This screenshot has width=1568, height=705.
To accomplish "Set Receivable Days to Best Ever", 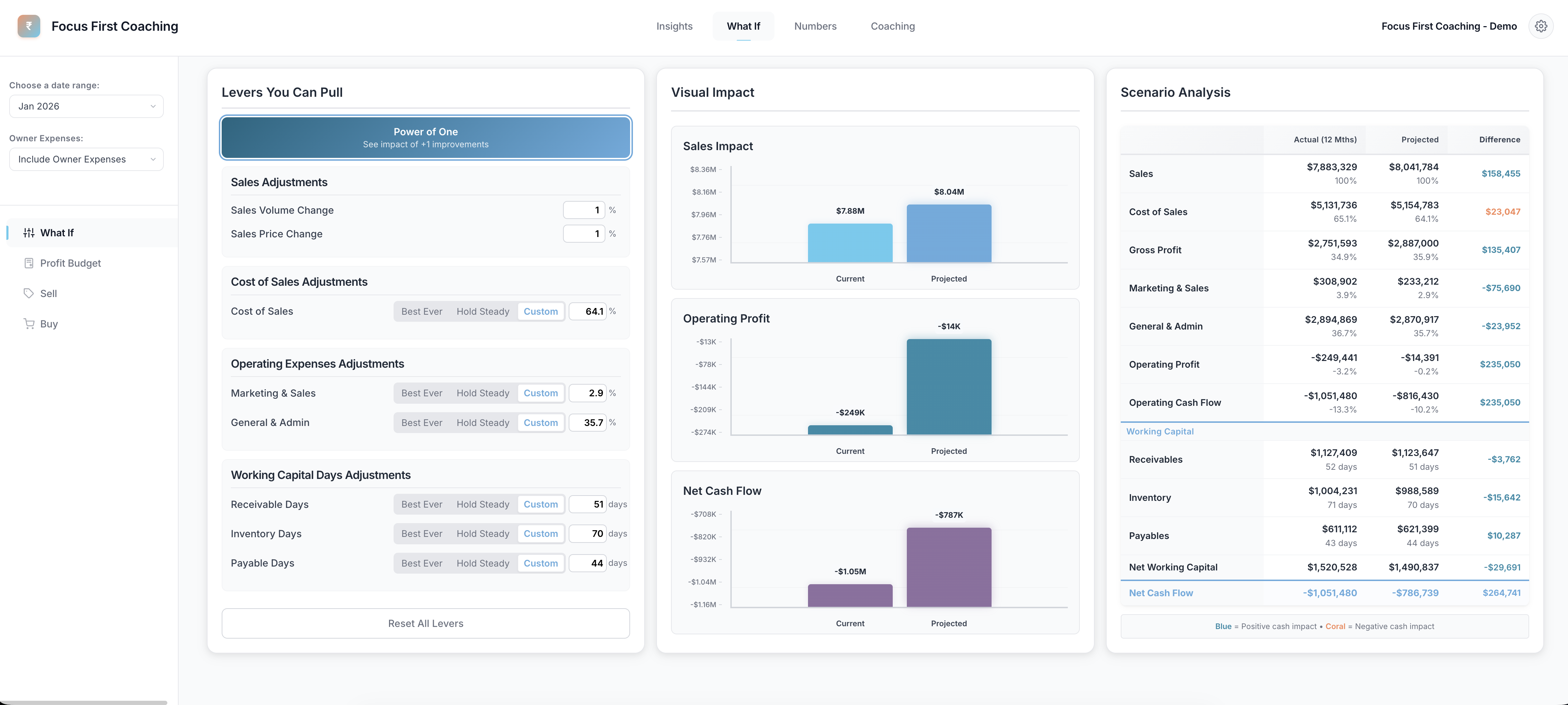I will click(421, 504).
